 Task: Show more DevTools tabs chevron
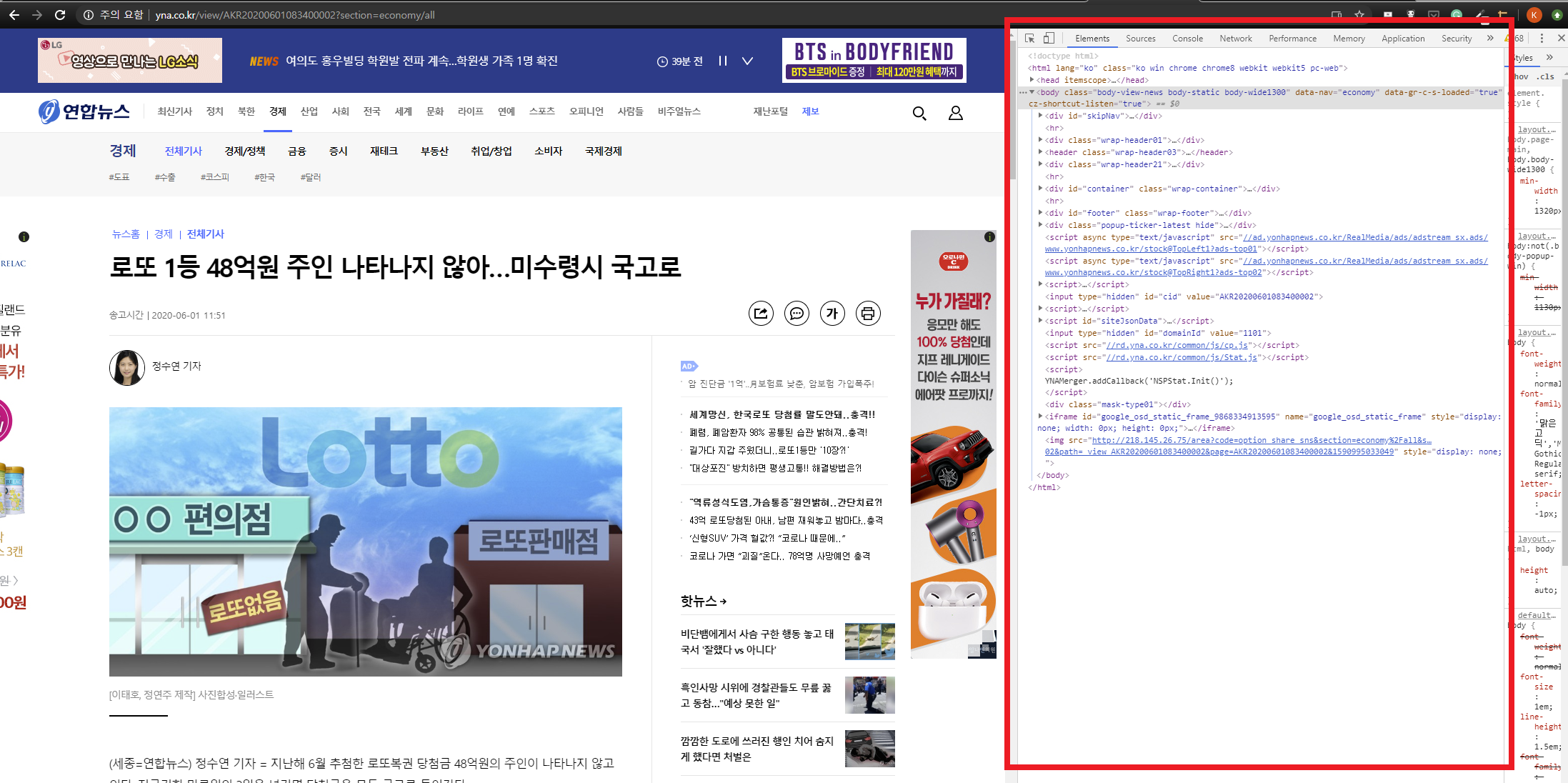(1490, 39)
